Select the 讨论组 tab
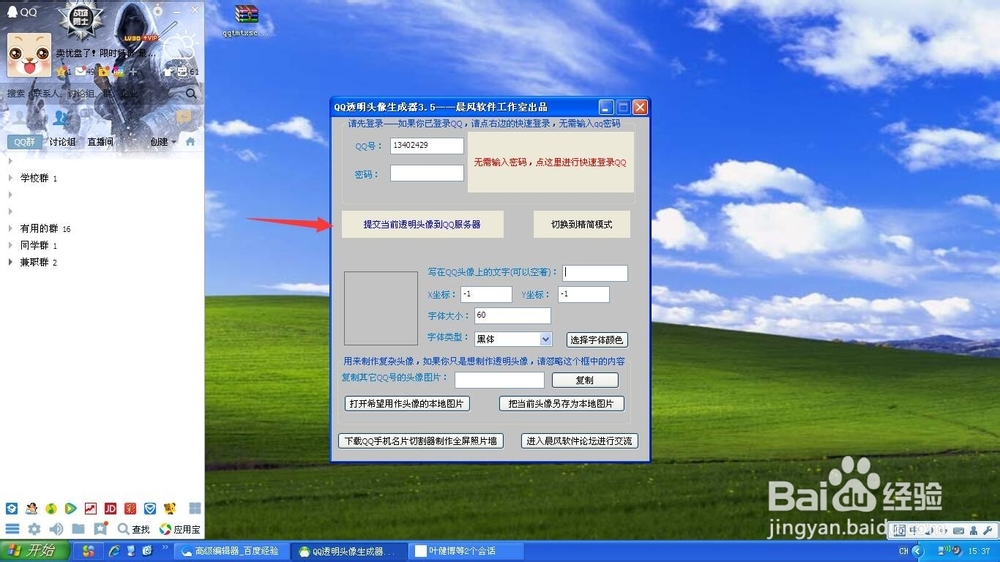The width and height of the screenshot is (1000, 562). pos(62,142)
